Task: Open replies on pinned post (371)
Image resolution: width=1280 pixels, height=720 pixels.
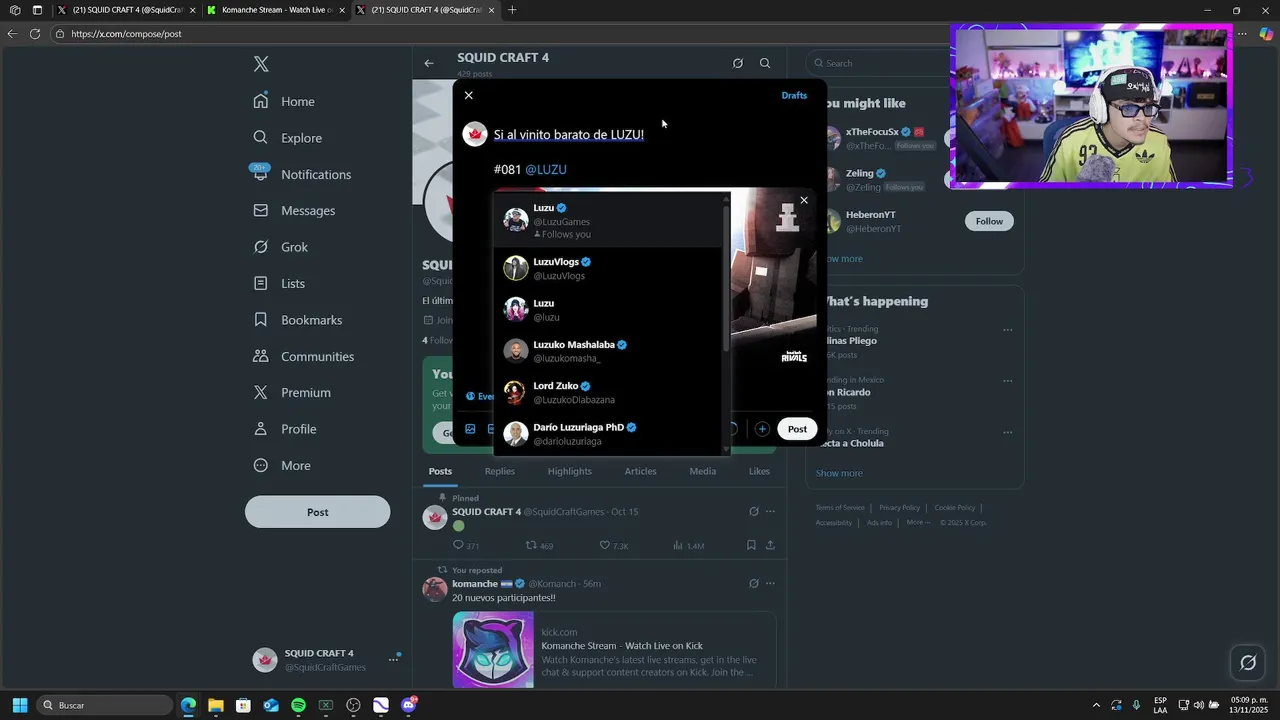Action: [466, 545]
